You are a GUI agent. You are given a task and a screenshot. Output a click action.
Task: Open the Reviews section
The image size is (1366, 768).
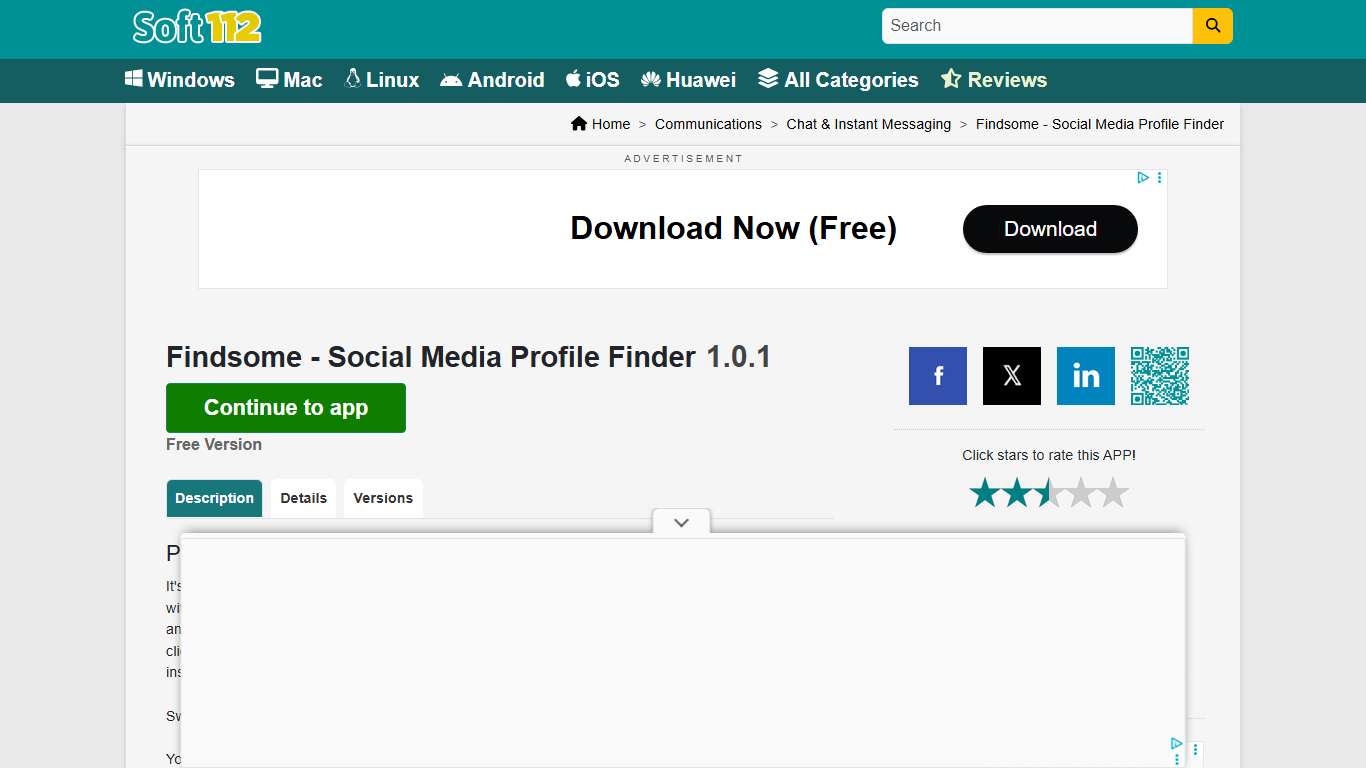click(994, 78)
